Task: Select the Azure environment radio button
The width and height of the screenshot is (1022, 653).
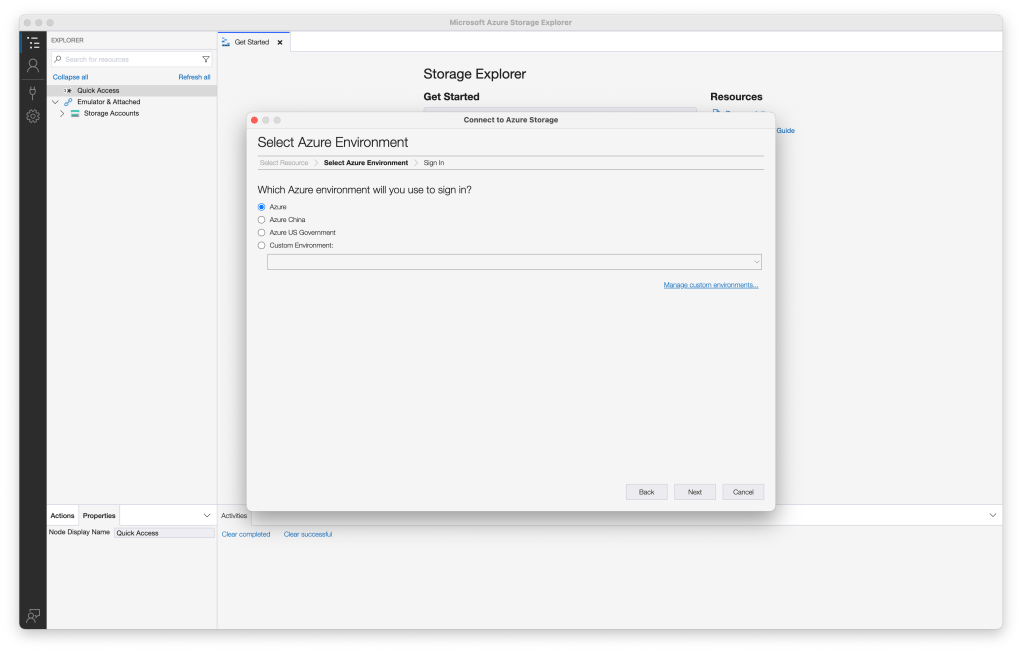Action: [x=260, y=207]
